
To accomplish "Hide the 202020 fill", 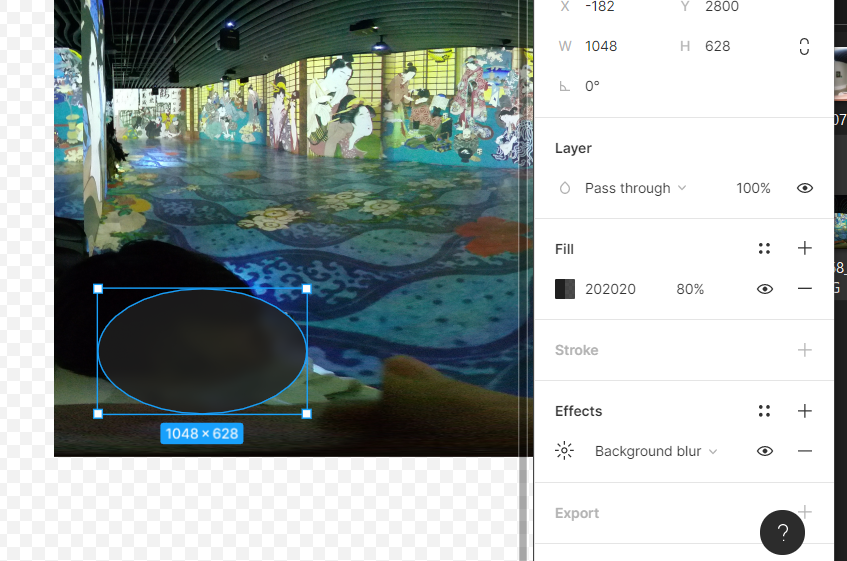I will tap(764, 289).
